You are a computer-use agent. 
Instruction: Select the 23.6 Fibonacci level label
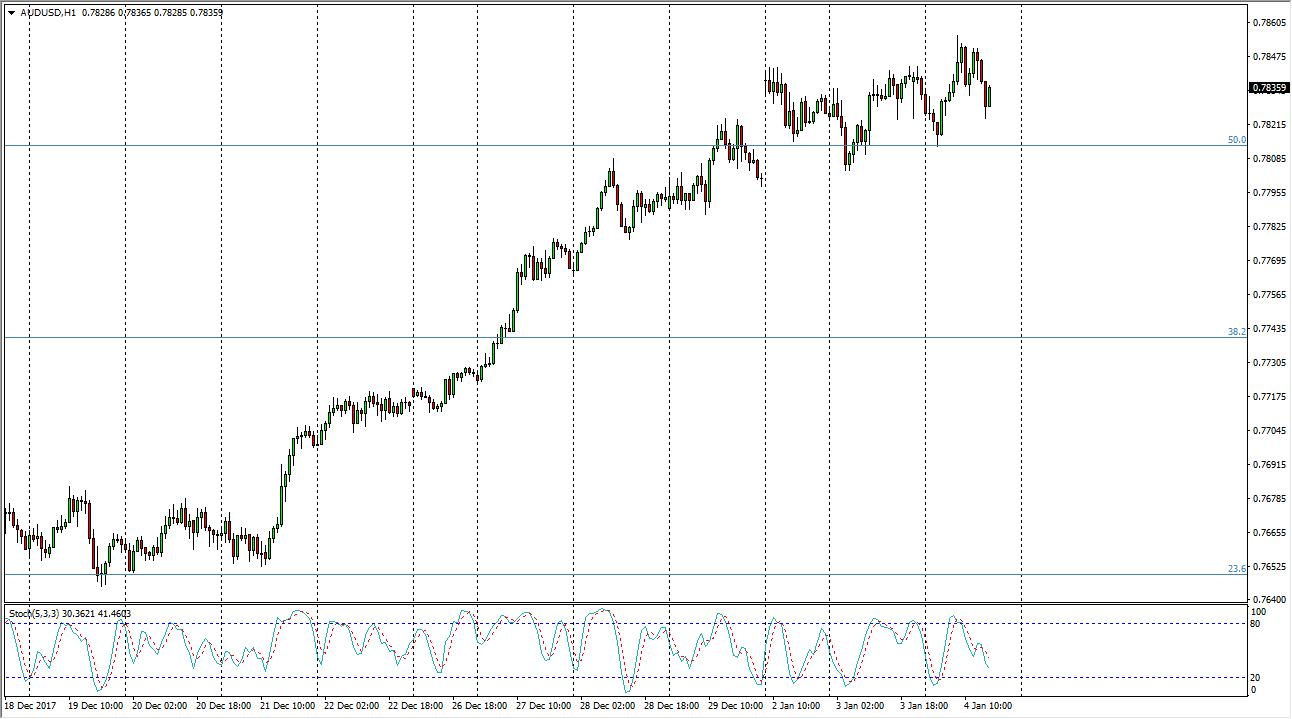click(x=1237, y=568)
